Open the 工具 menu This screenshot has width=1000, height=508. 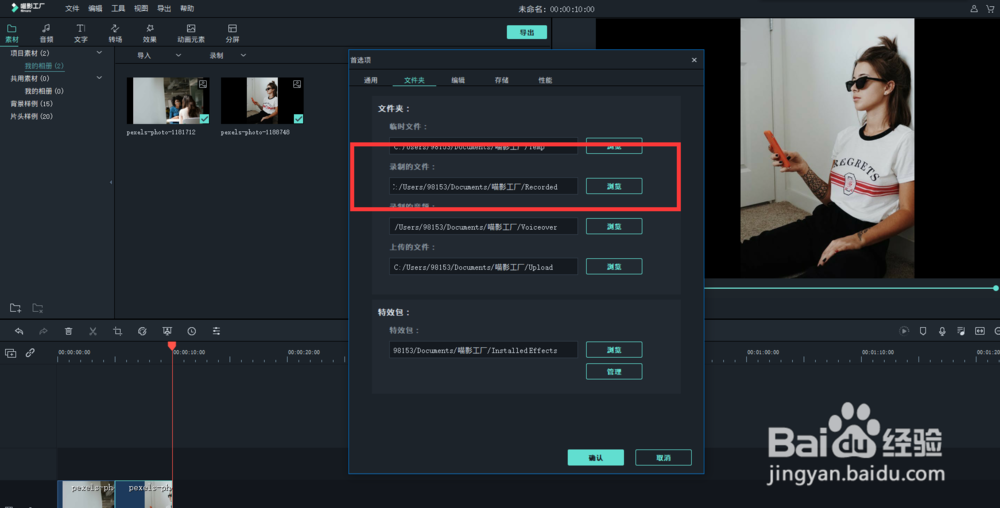tap(118, 8)
